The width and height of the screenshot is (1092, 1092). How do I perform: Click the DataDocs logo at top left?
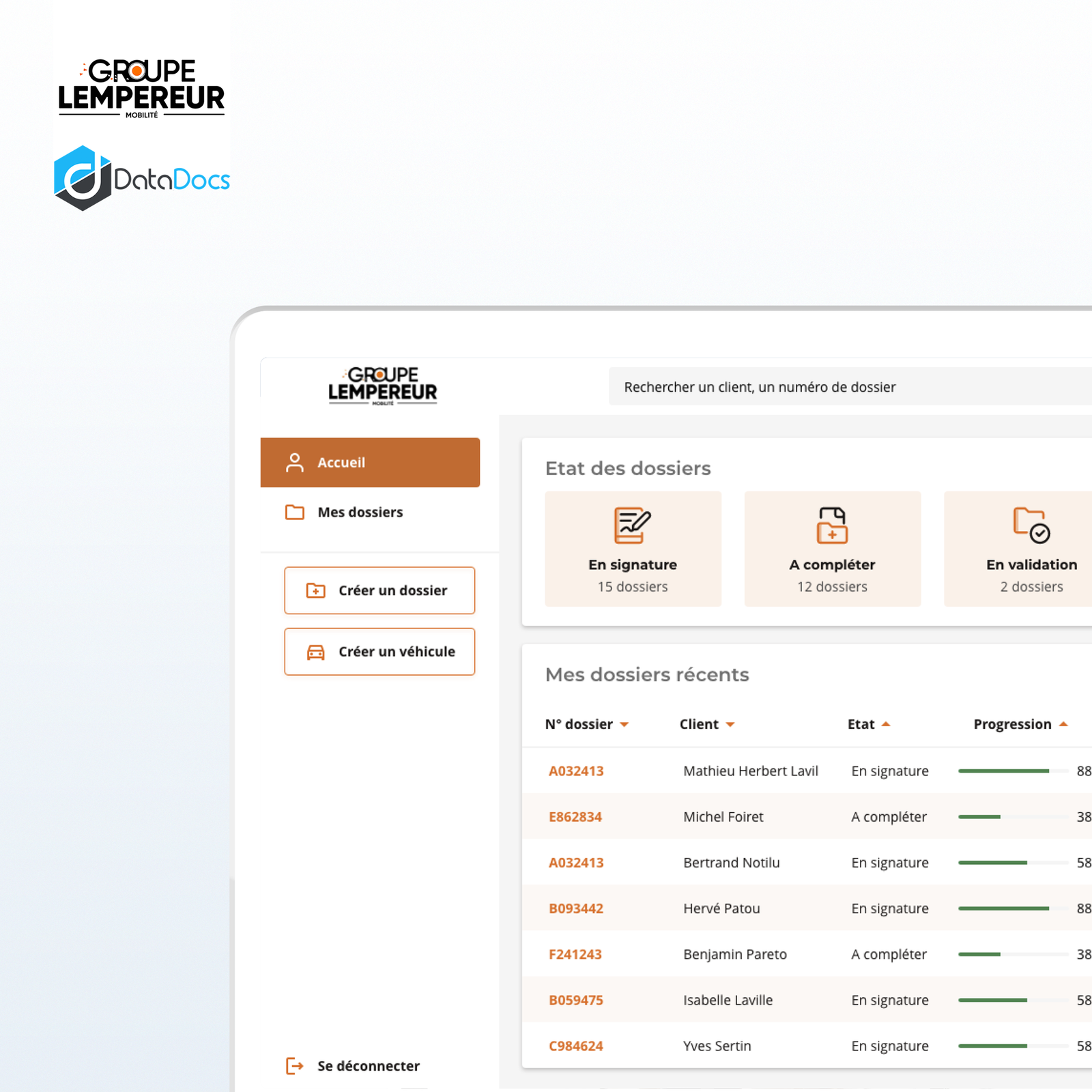click(x=142, y=178)
